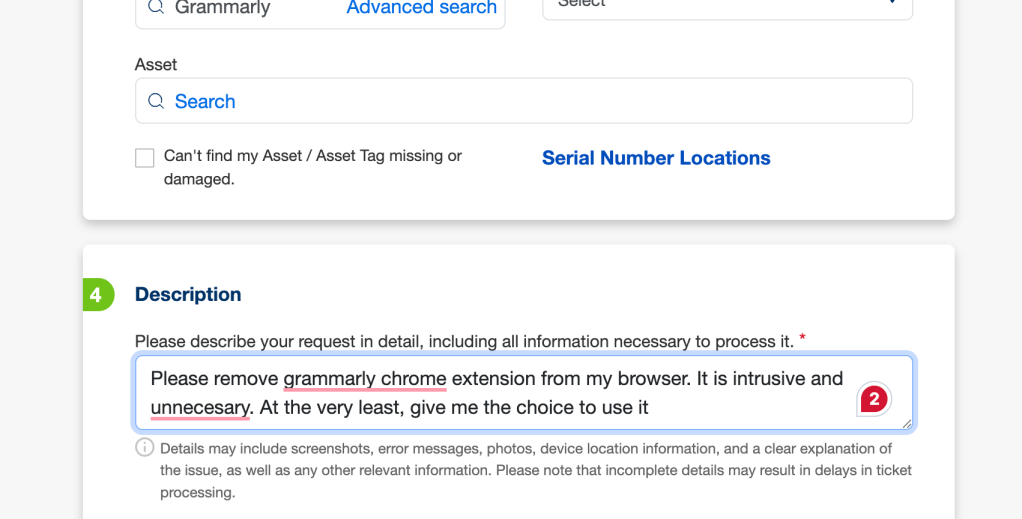This screenshot has width=1022, height=519.
Task: Click the misspelled word "unnecesary"
Action: [x=200, y=407]
